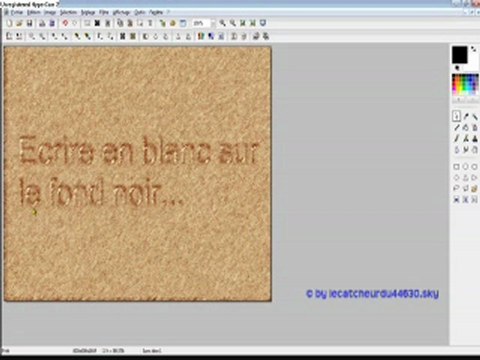Click the sand-textured image canvas
The image size is (480, 360).
pyautogui.click(x=138, y=174)
